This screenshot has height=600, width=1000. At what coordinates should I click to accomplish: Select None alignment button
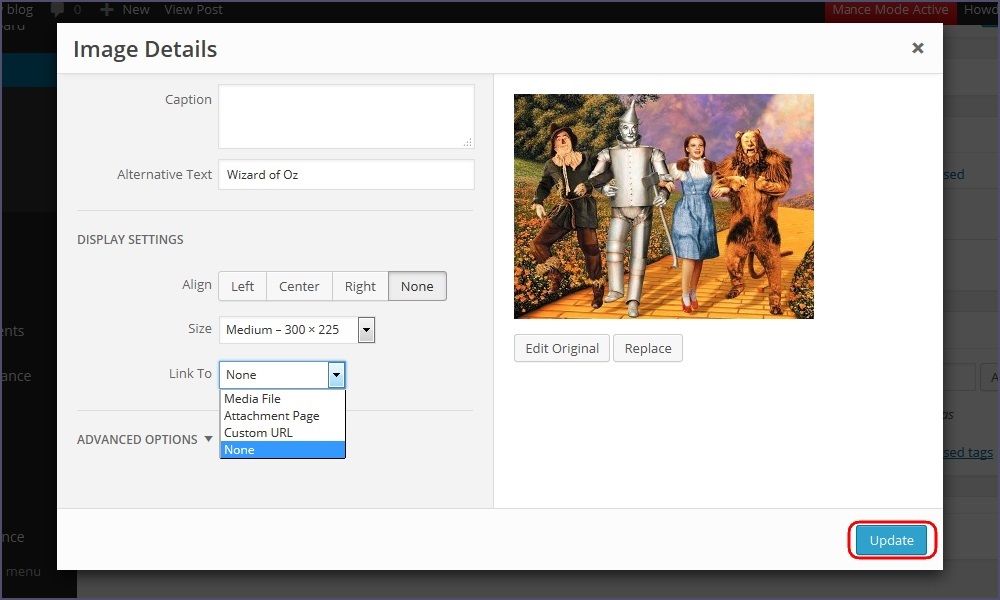tap(417, 286)
